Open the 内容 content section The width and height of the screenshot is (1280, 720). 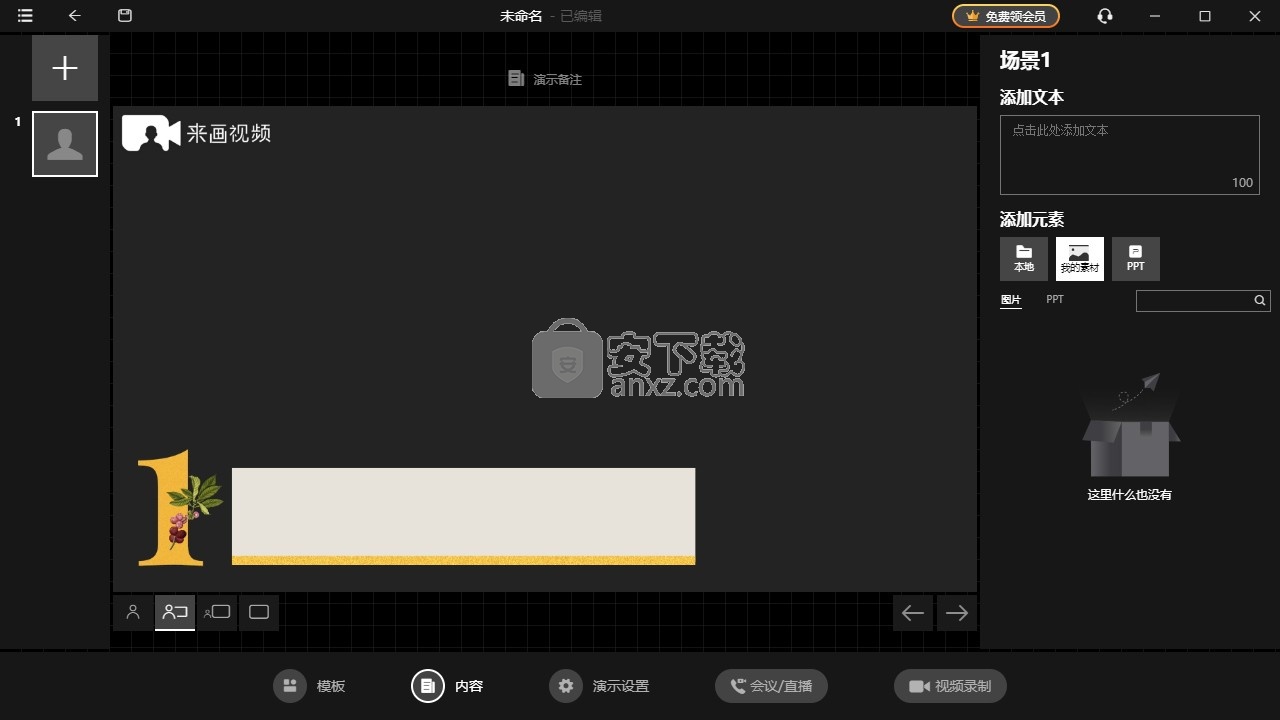click(x=448, y=686)
